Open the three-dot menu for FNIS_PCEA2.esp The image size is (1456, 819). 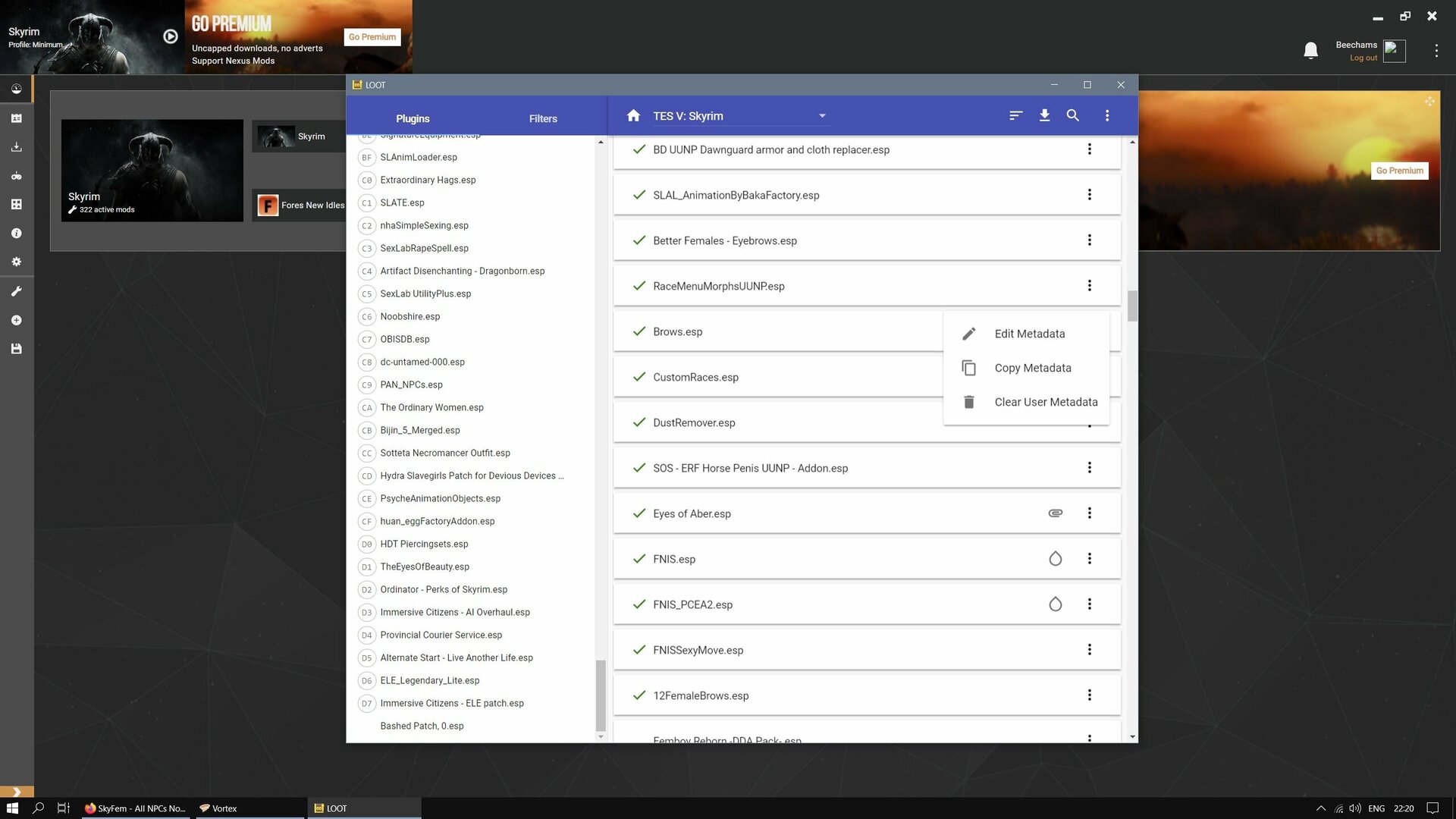coord(1089,604)
